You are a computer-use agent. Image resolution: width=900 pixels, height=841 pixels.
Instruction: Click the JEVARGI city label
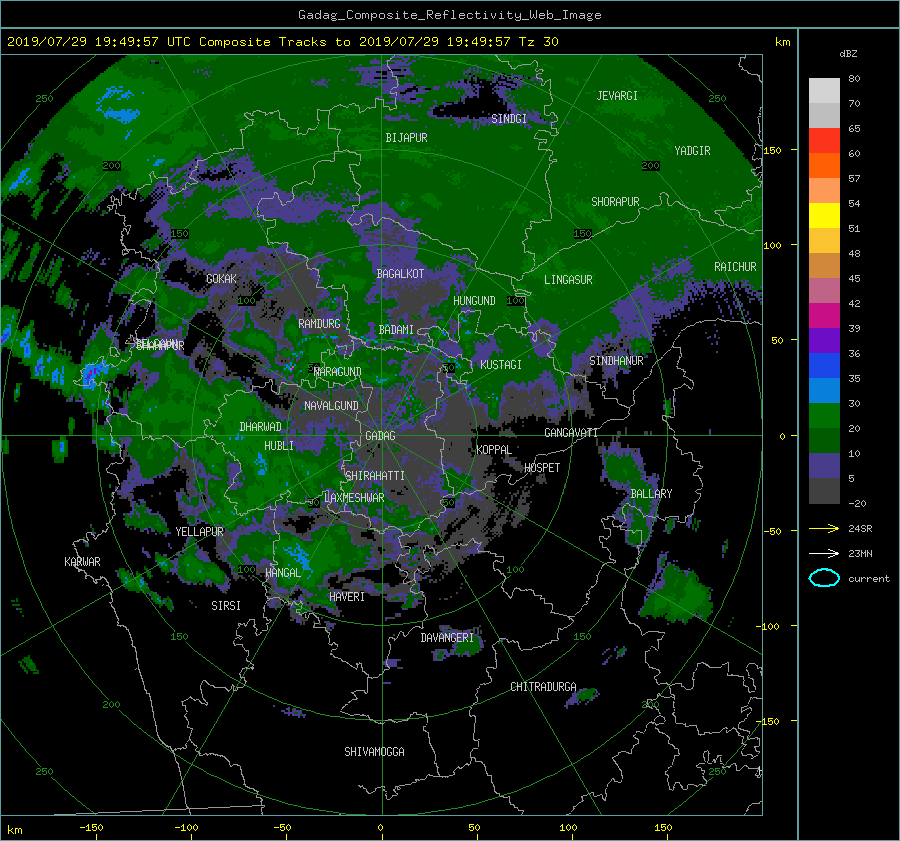[x=617, y=96]
